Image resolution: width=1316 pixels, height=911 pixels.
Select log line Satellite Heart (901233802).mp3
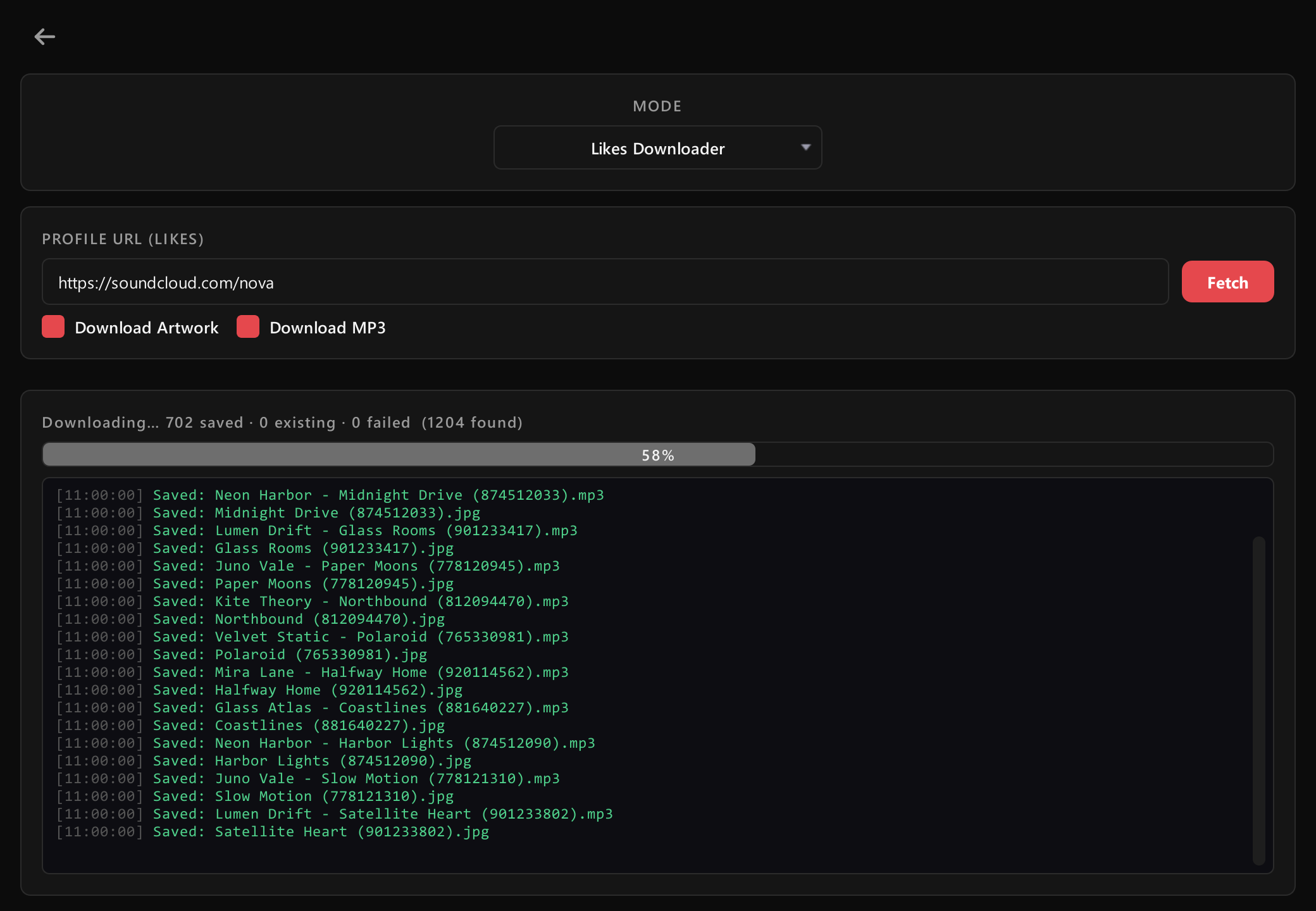[x=335, y=814]
